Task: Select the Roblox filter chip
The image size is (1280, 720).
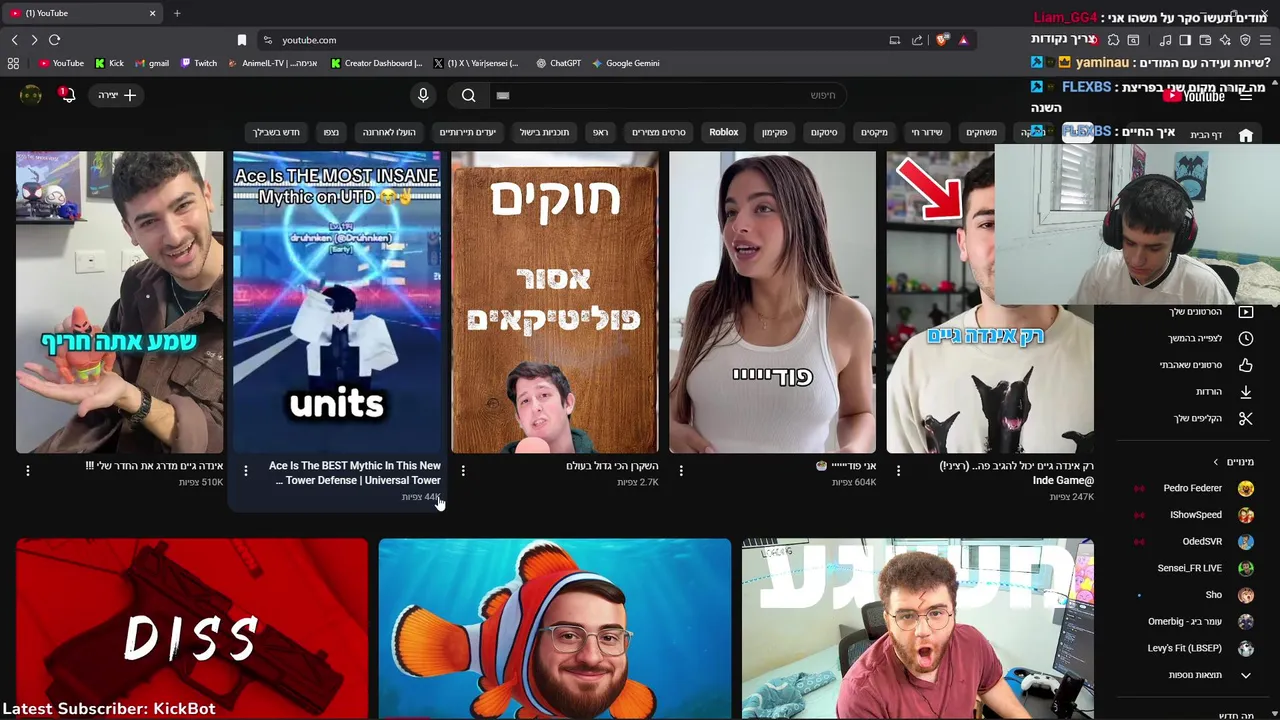Action: pos(724,132)
